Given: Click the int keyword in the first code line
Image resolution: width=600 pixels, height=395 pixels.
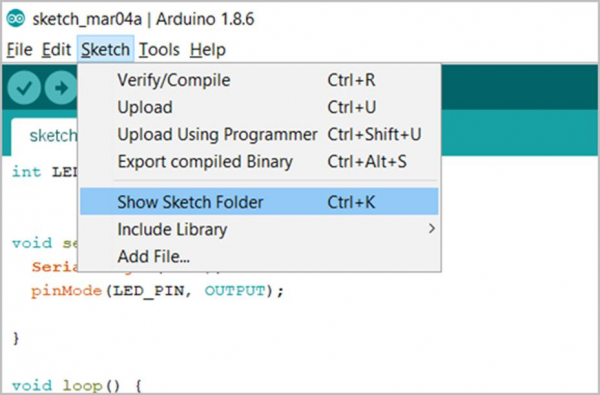Looking at the screenshot, I should pyautogui.click(x=26, y=171).
